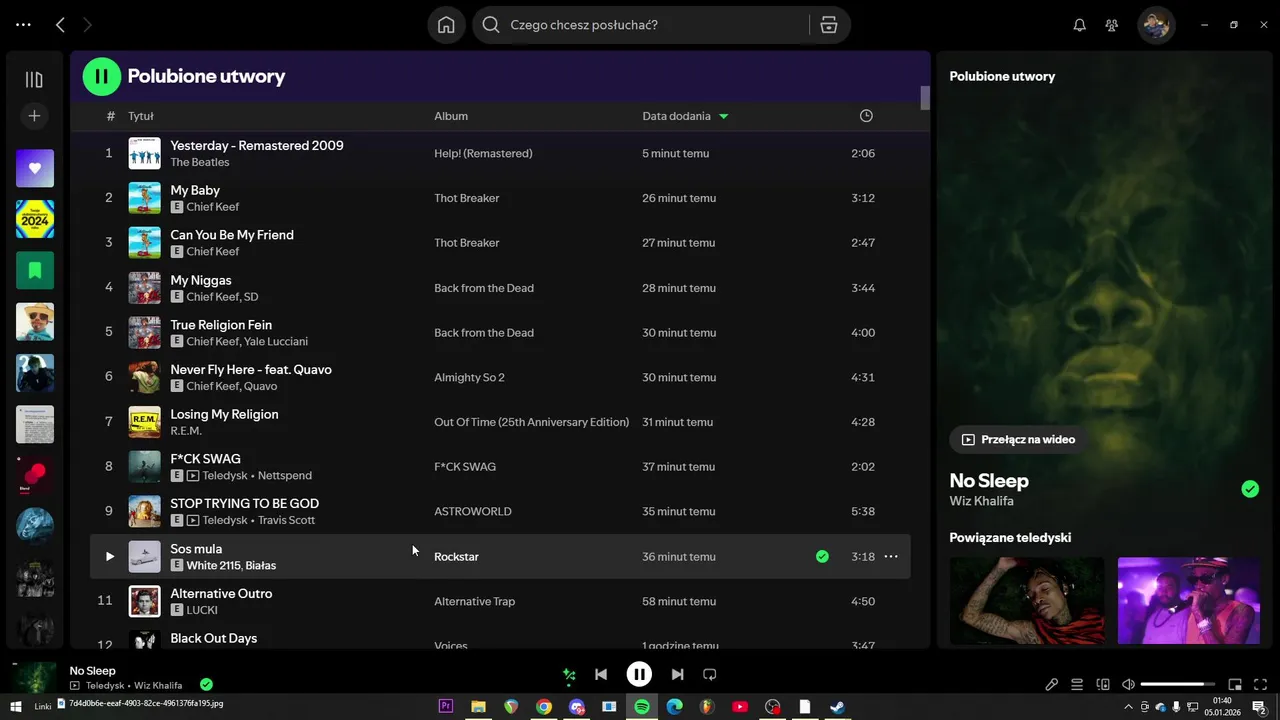Open Nettspend artist link
The width and height of the screenshot is (1280, 720).
(285, 475)
